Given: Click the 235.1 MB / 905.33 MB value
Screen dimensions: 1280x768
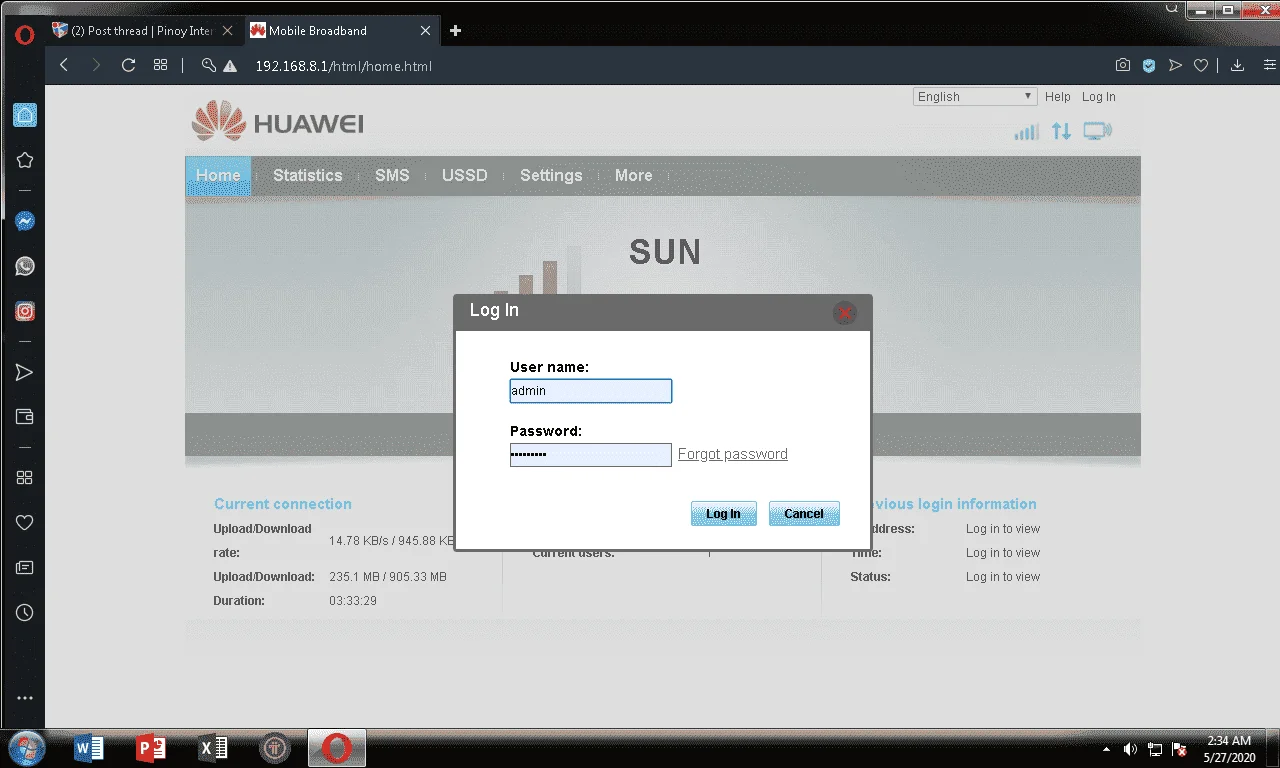Looking at the screenshot, I should pyautogui.click(x=388, y=577).
